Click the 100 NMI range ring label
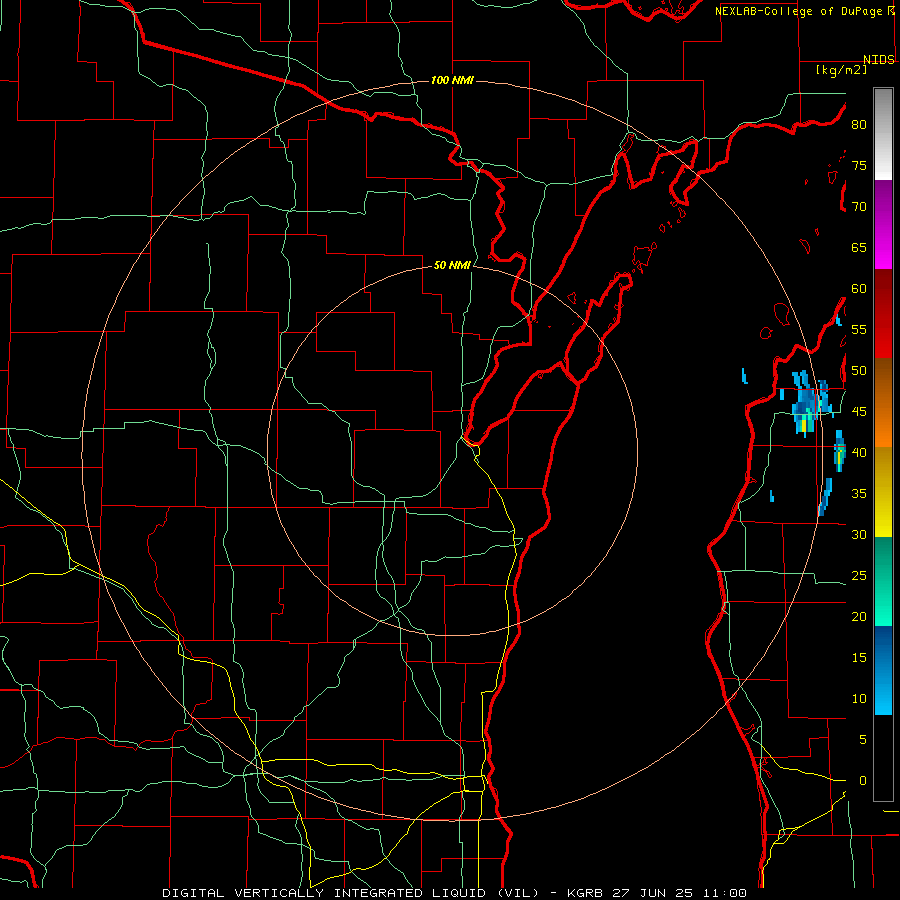 [452, 80]
